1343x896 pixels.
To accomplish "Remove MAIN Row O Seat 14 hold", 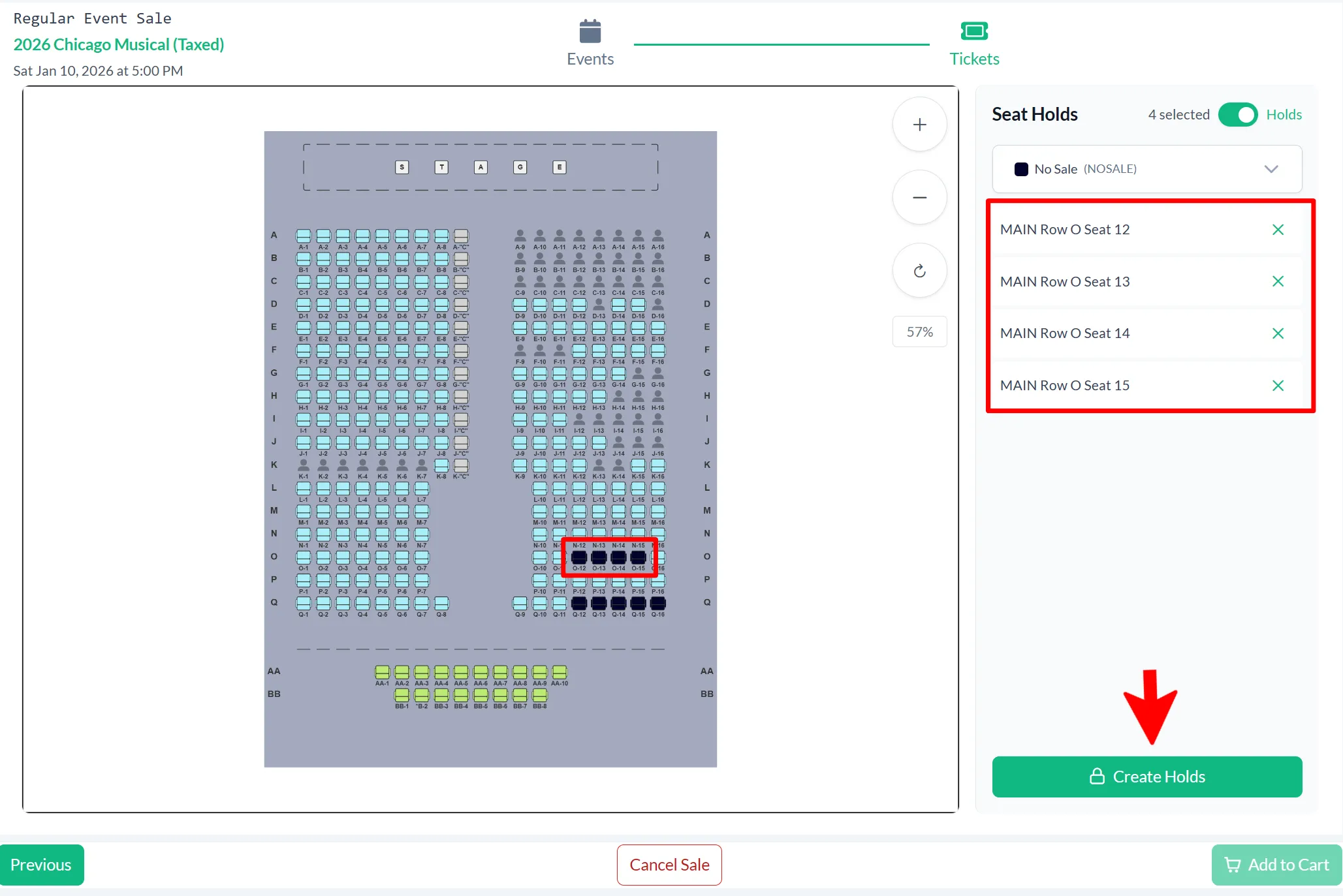I will click(x=1278, y=333).
